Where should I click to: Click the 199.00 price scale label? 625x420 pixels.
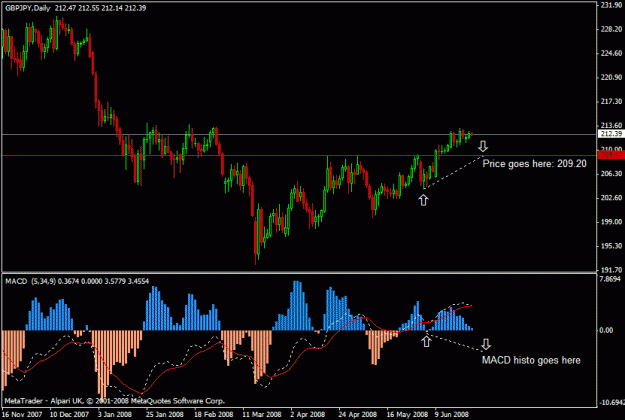pyautogui.click(x=611, y=222)
